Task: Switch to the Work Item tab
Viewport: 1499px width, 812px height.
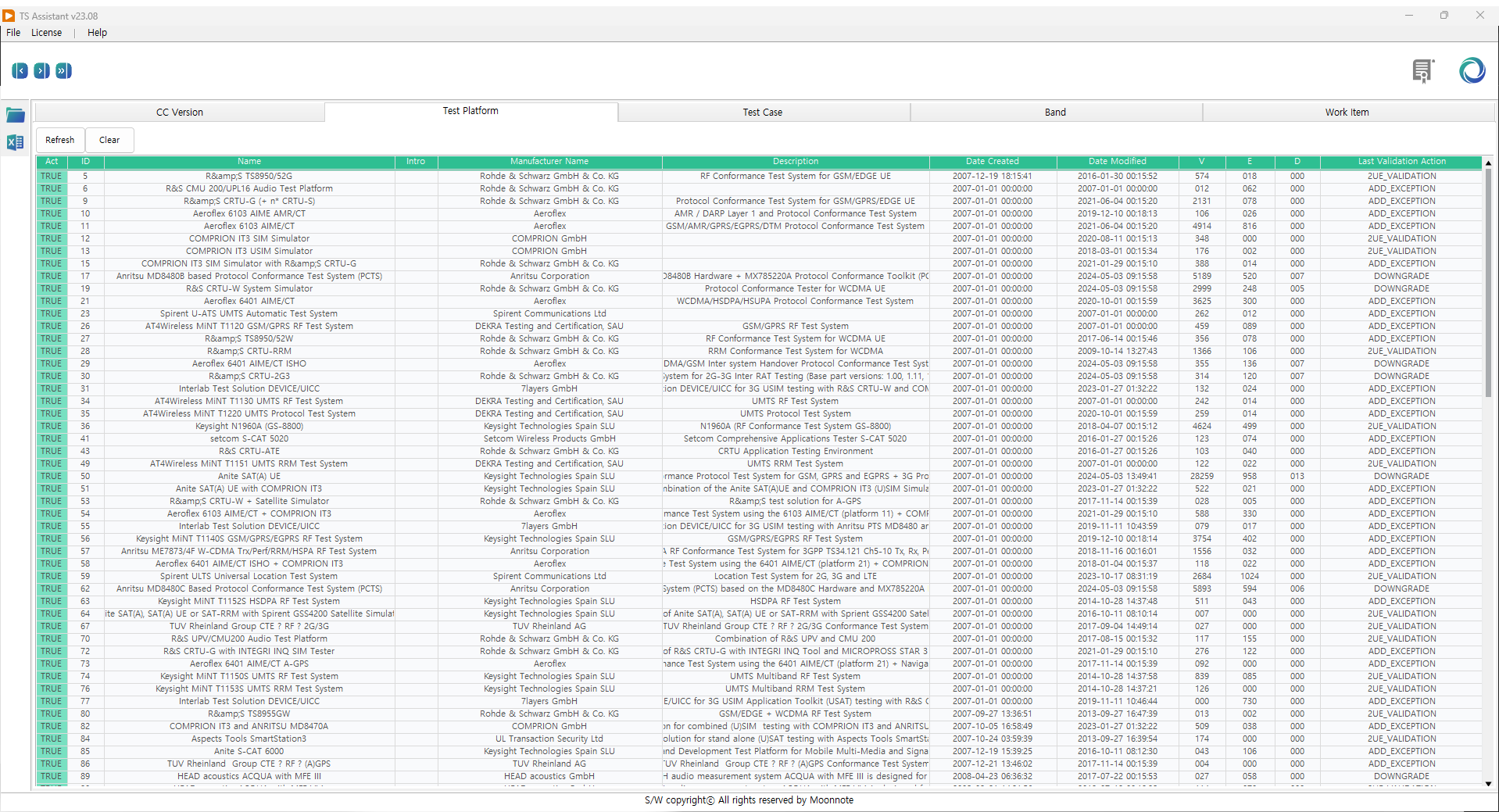Action: (1347, 113)
